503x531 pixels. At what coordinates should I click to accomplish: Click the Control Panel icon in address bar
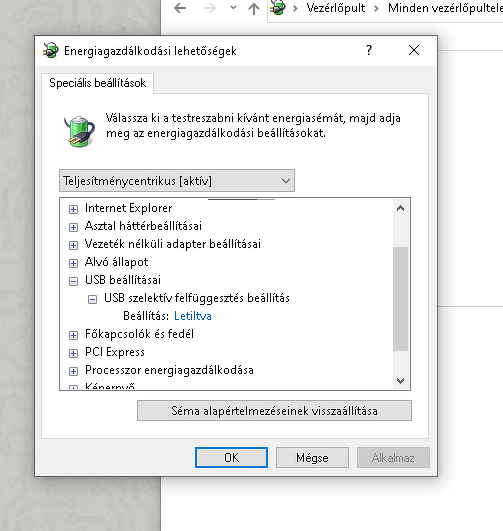click(278, 7)
